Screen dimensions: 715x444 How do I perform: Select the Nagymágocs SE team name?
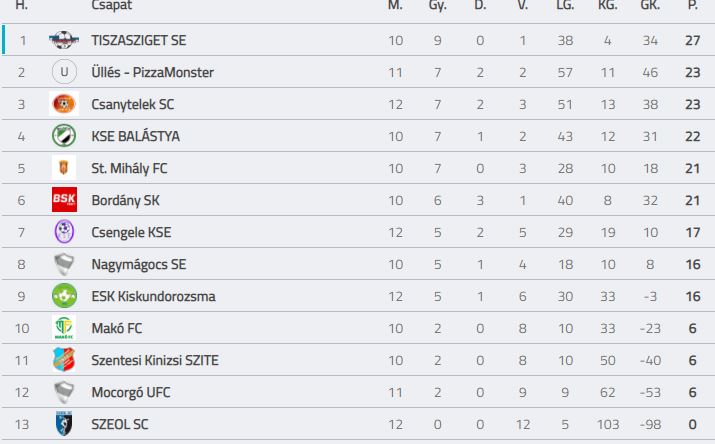pos(139,264)
